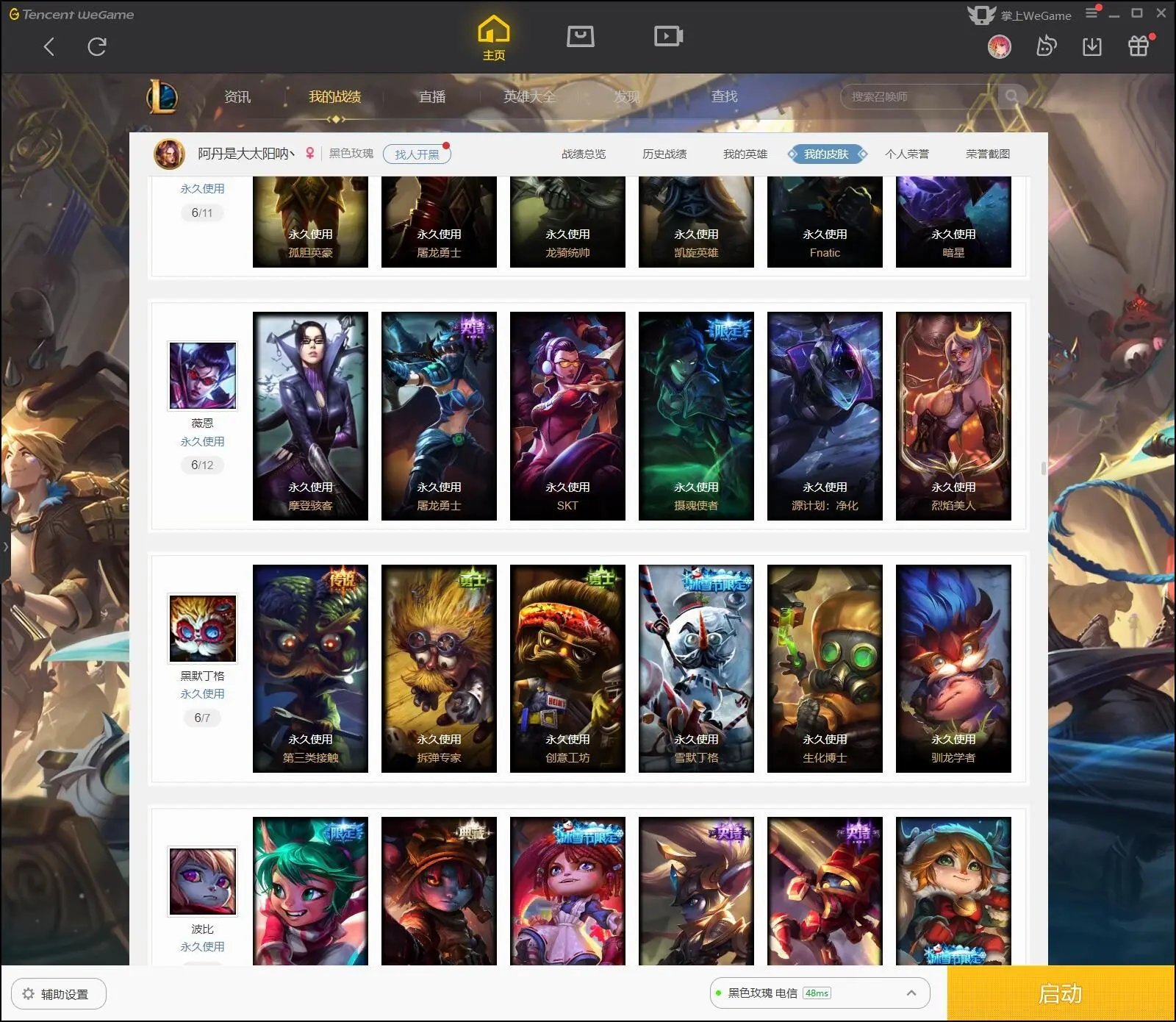Open the Vayne 屠龙勇士 skin card

coord(439,416)
